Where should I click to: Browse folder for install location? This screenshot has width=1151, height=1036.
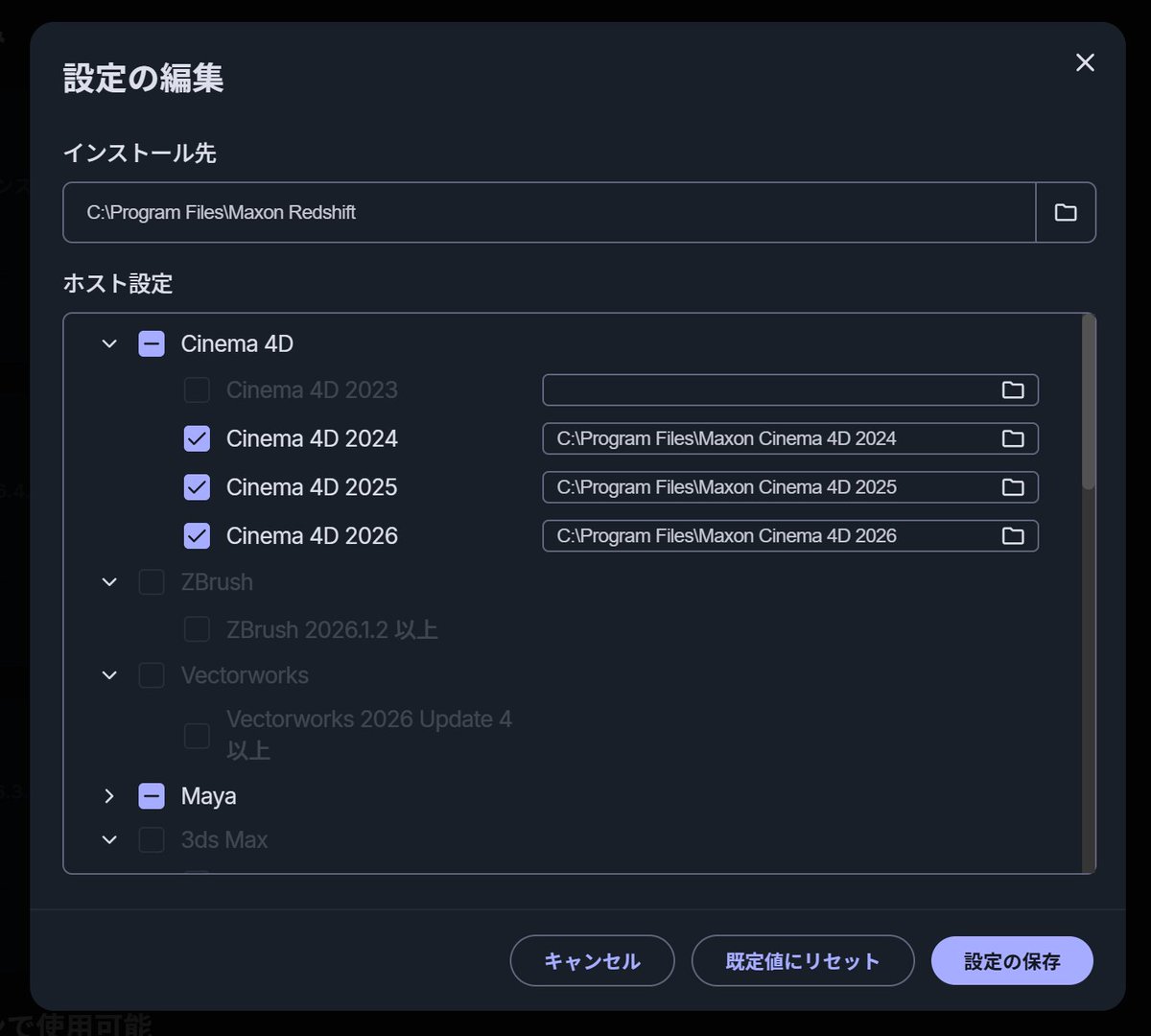(x=1066, y=212)
